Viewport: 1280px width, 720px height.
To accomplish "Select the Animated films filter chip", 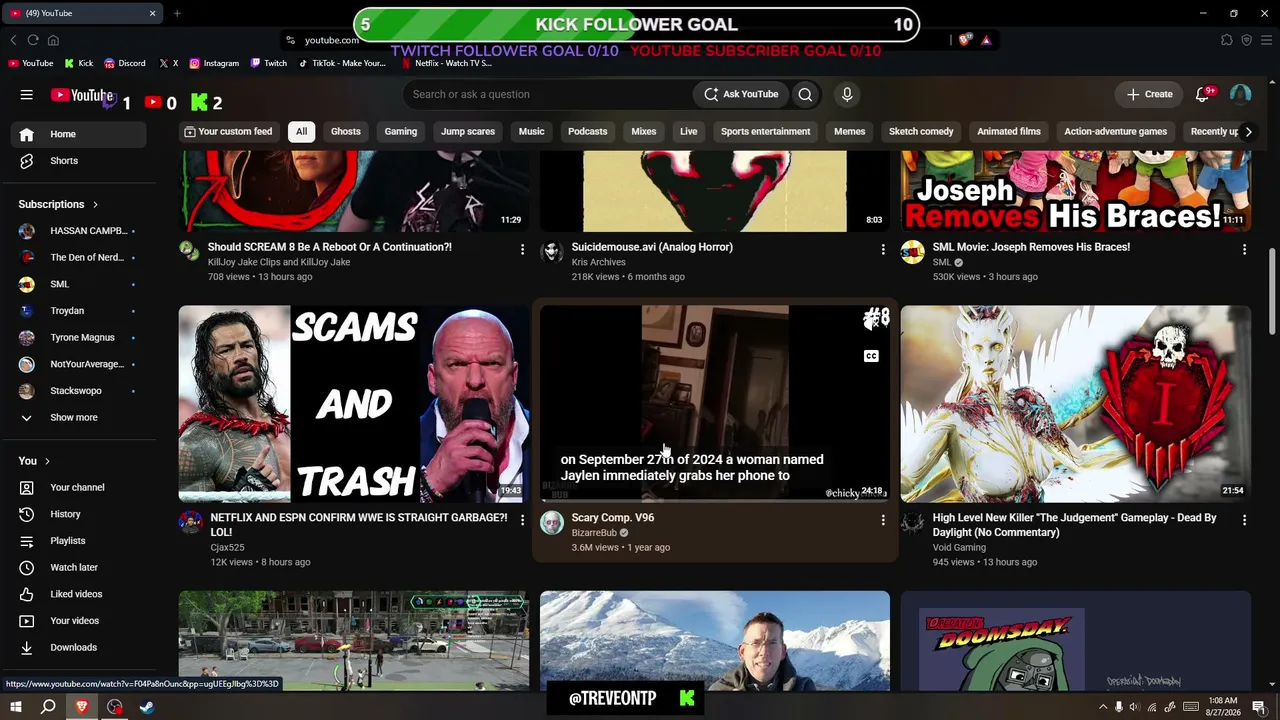I will pos(1009,132).
